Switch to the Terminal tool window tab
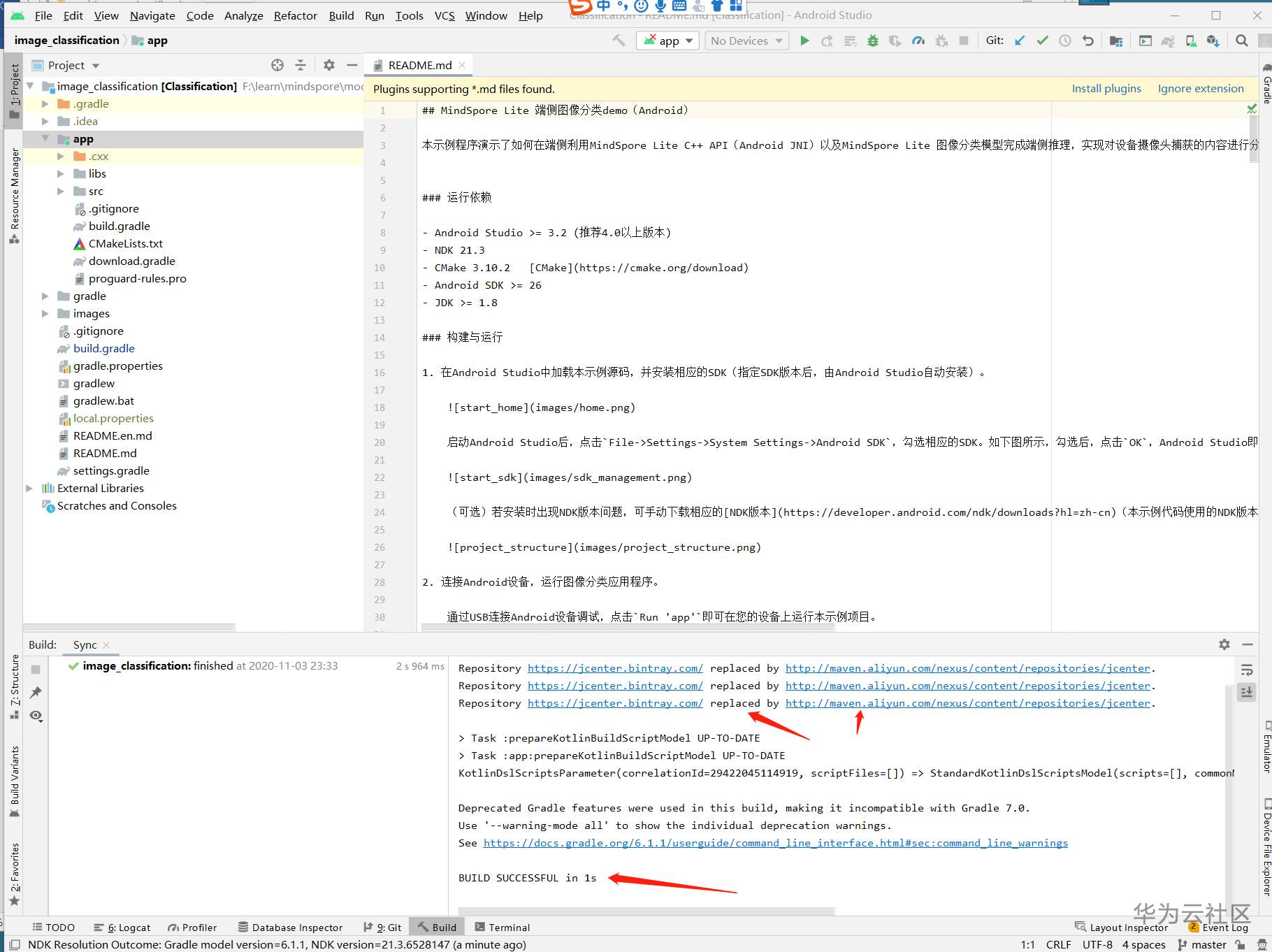This screenshot has width=1272, height=952. tap(503, 927)
